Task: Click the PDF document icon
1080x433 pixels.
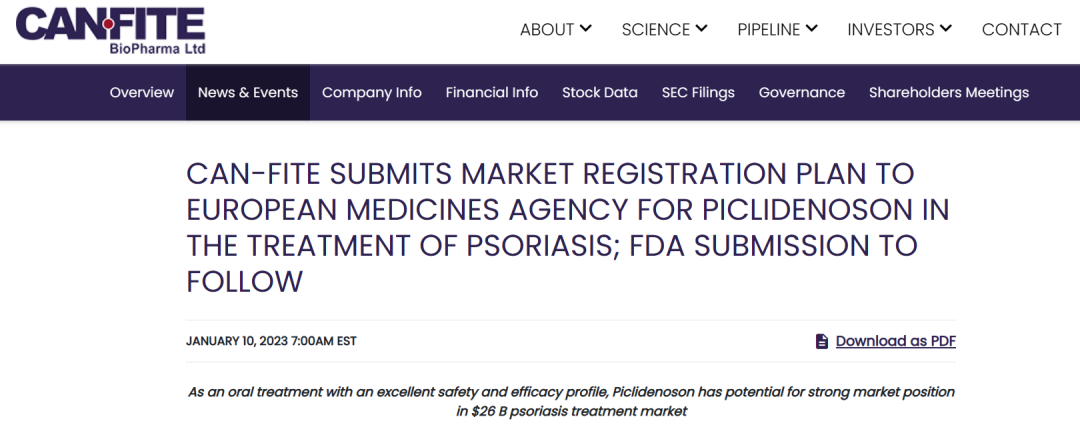Action: (822, 341)
